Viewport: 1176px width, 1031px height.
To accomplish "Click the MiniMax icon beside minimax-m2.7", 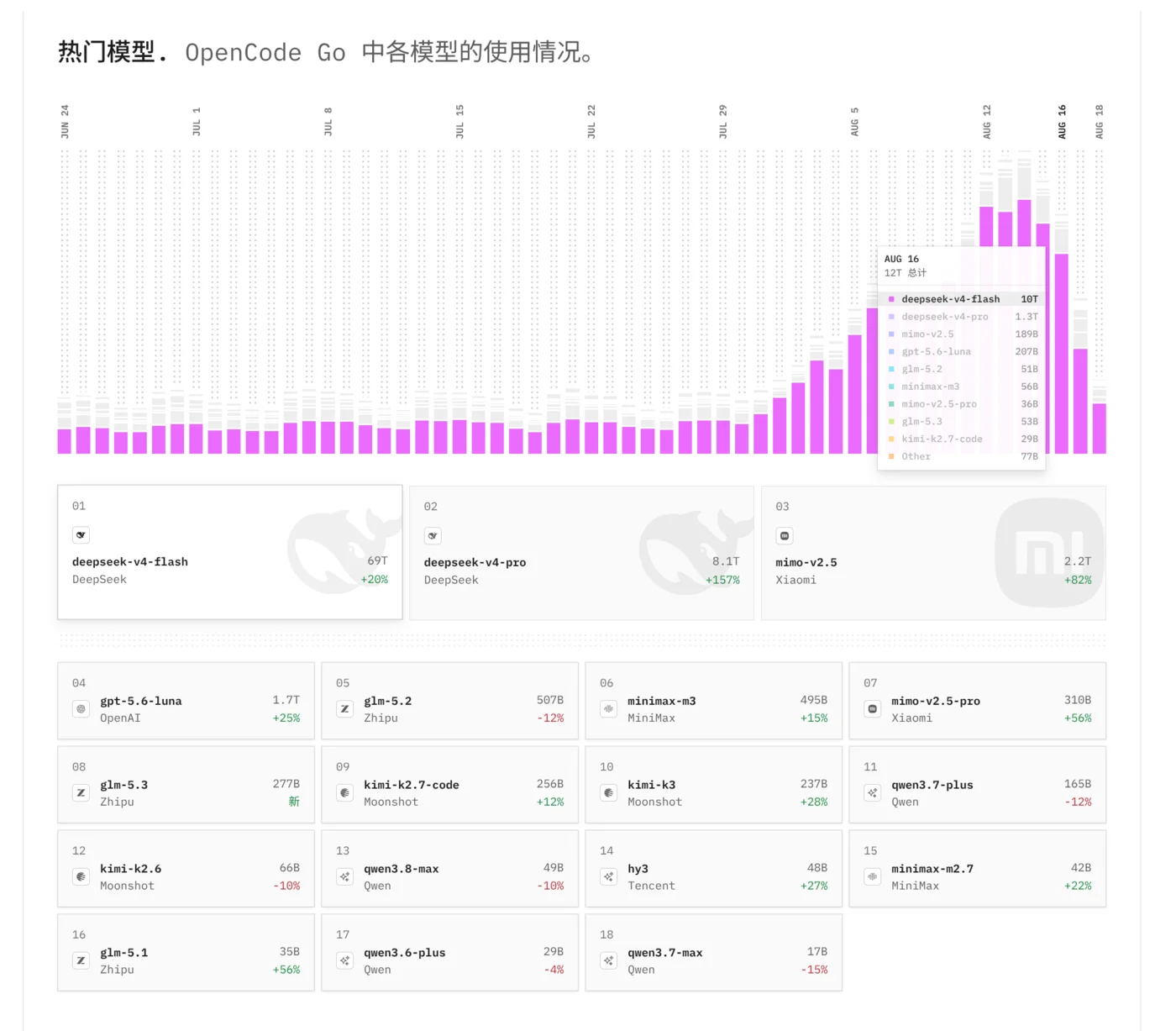I will click(872, 877).
